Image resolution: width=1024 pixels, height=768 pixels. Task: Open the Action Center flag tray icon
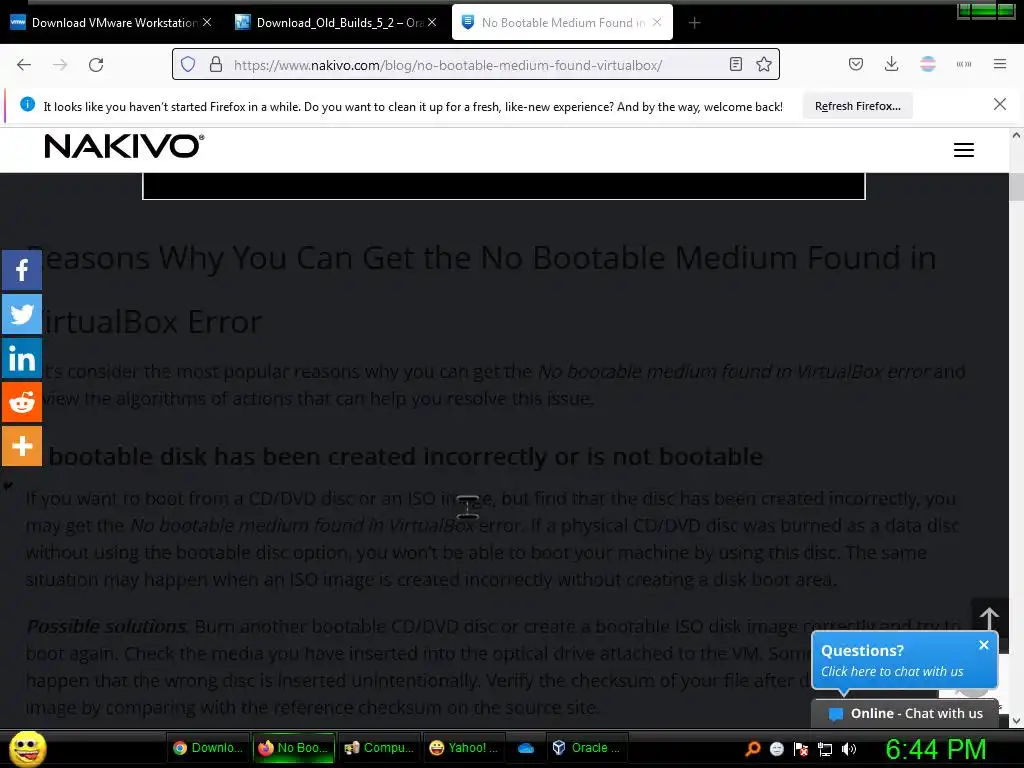(801, 749)
